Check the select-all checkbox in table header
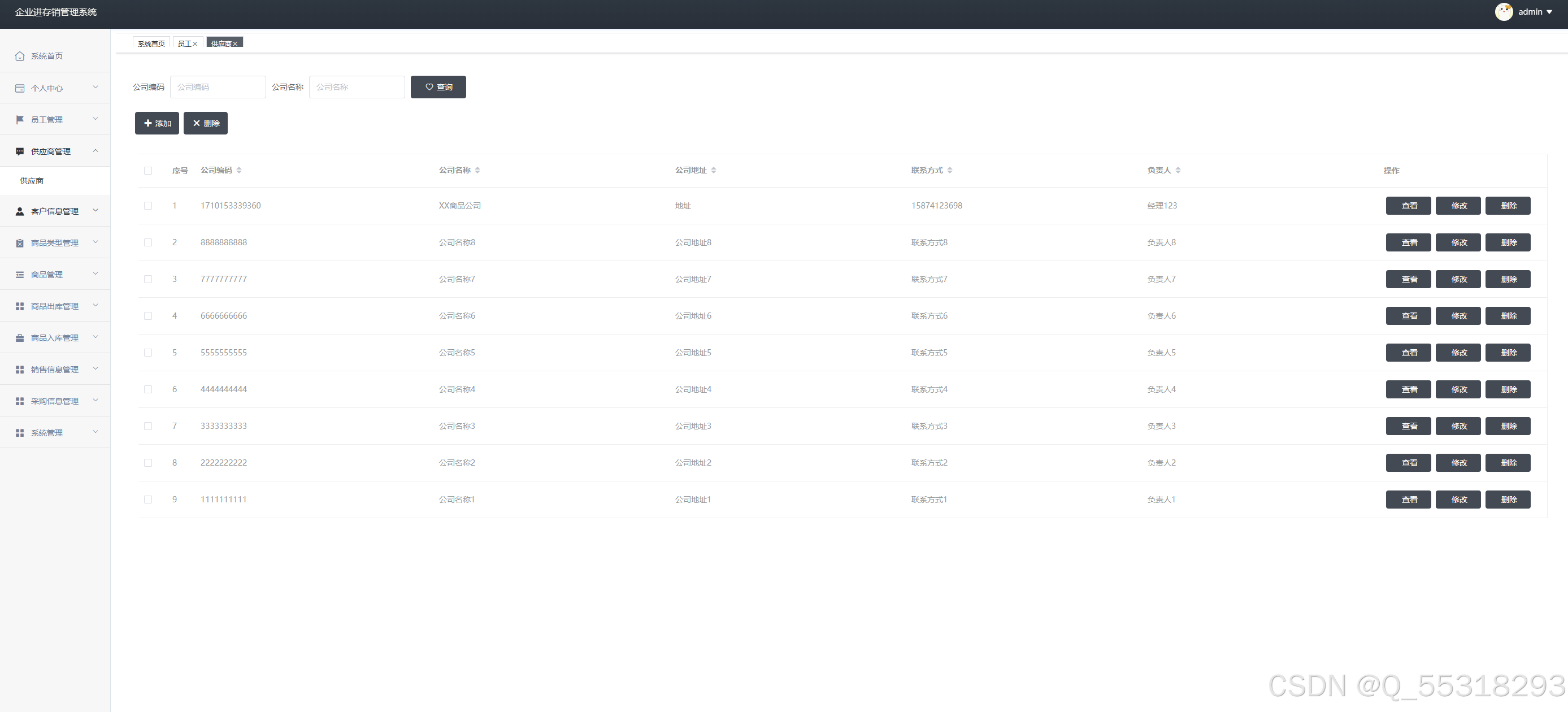Image resolution: width=1568 pixels, height=712 pixels. point(148,171)
